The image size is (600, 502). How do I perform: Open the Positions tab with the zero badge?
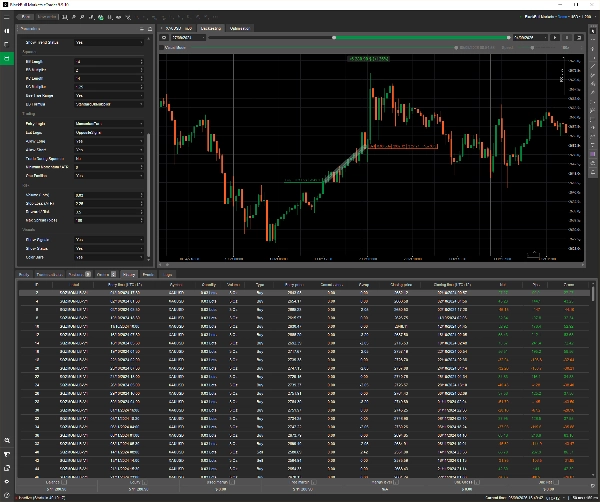(79, 274)
